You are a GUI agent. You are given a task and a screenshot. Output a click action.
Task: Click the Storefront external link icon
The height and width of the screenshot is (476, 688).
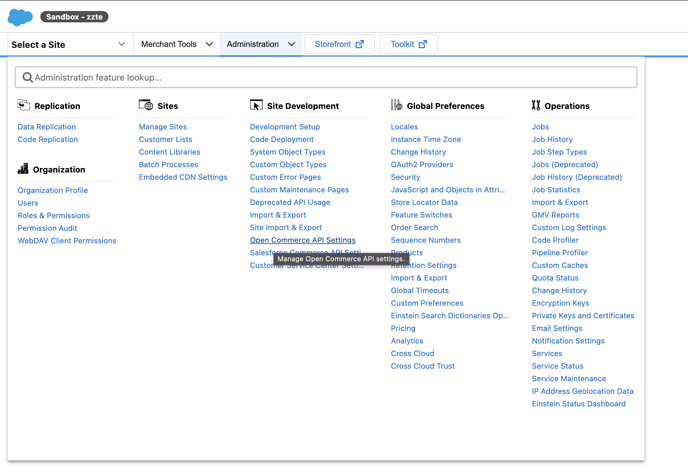tap(360, 44)
